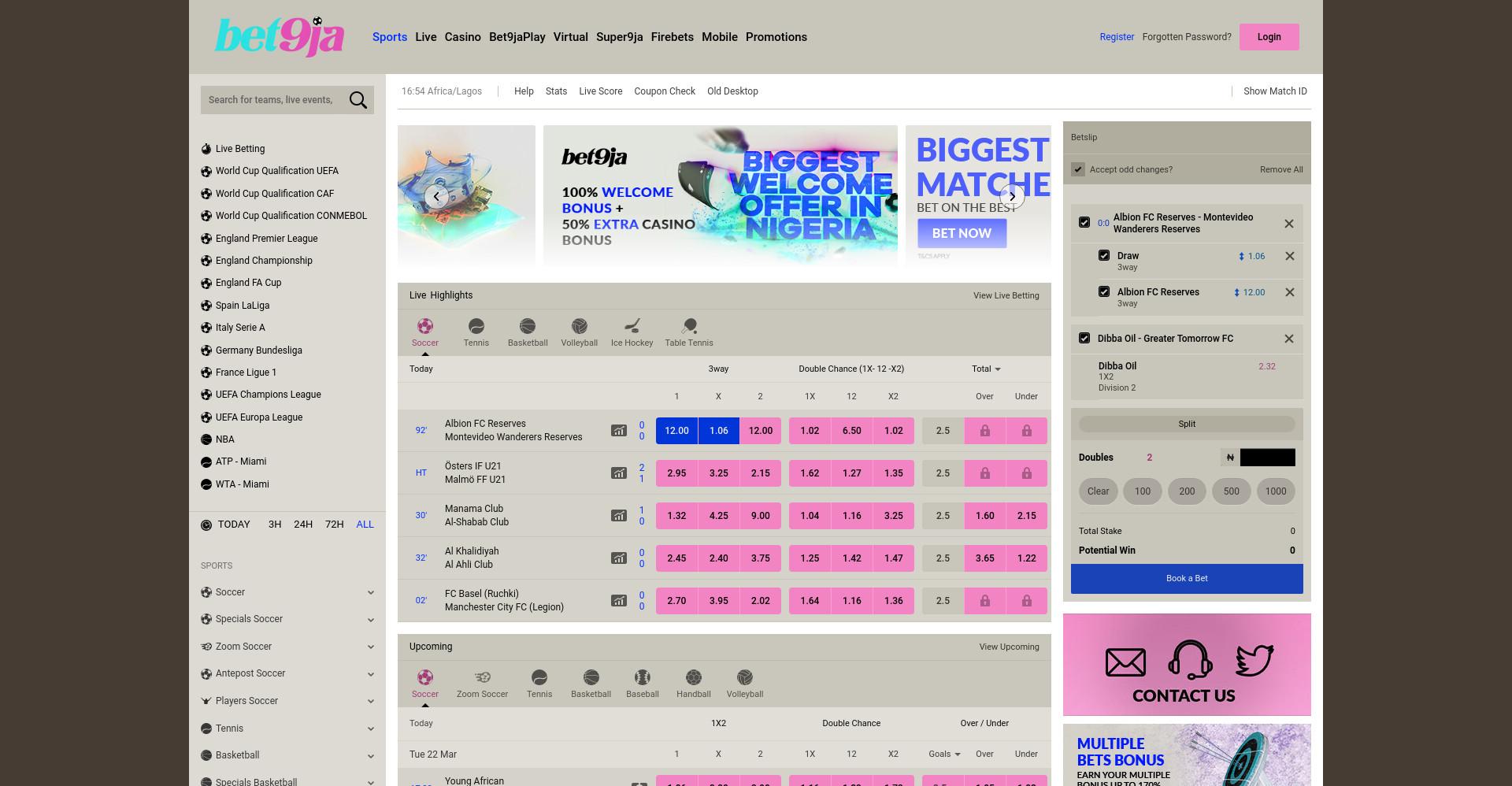This screenshot has height=786, width=1512.
Task: Click the Twitter icon in Contact Us
Action: point(1254,660)
